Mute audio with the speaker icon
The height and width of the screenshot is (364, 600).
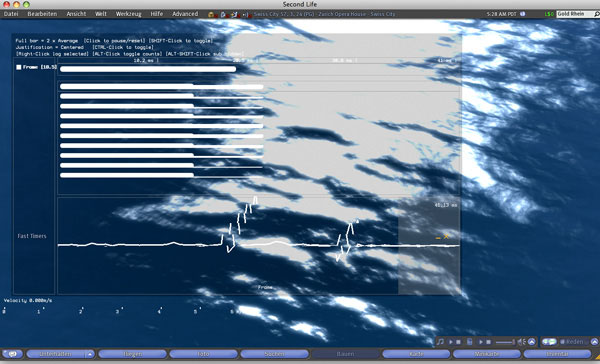pyautogui.click(x=522, y=342)
